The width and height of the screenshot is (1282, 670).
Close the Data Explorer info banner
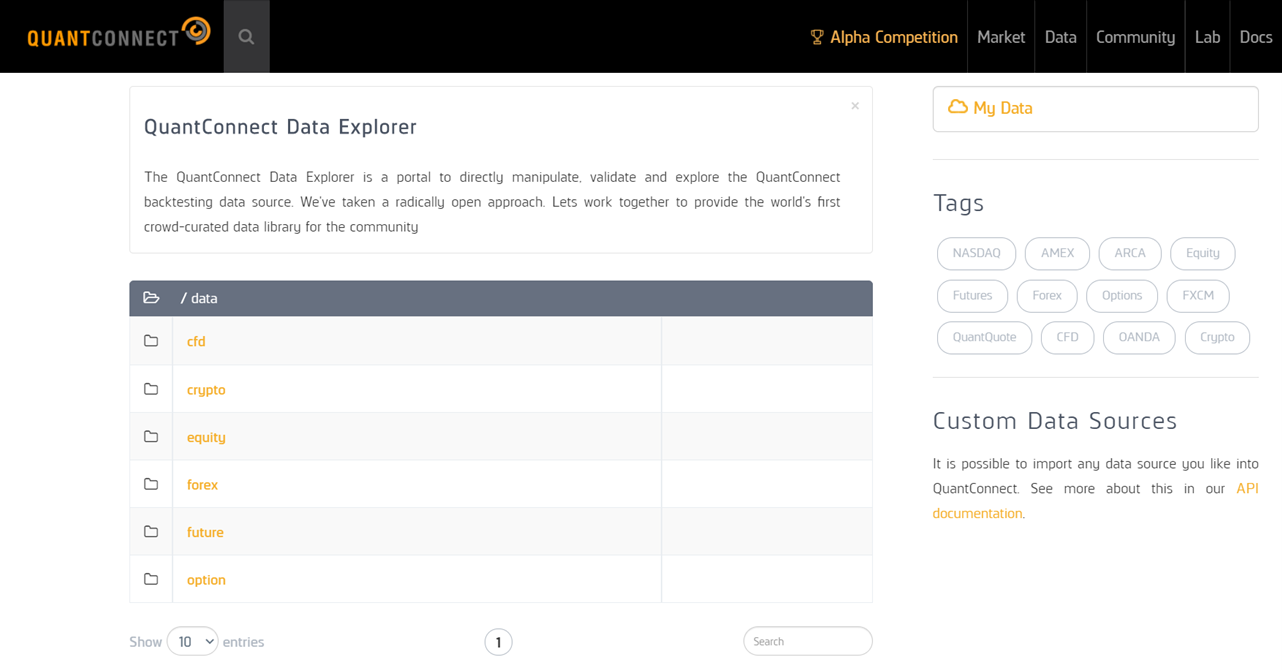tap(855, 106)
